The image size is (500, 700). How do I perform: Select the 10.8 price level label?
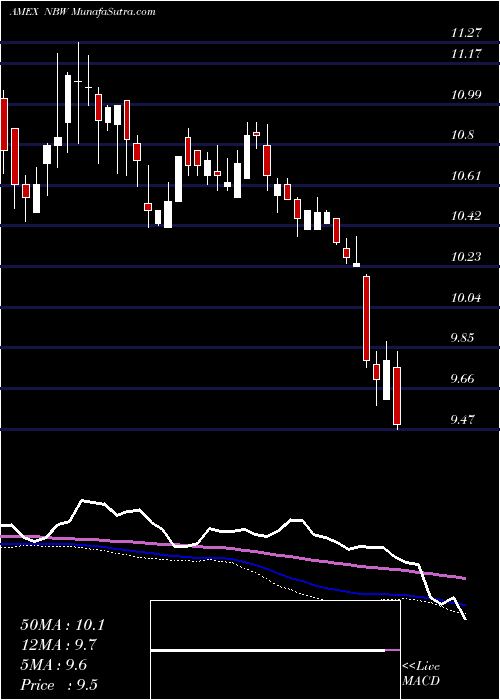[x=462, y=135]
